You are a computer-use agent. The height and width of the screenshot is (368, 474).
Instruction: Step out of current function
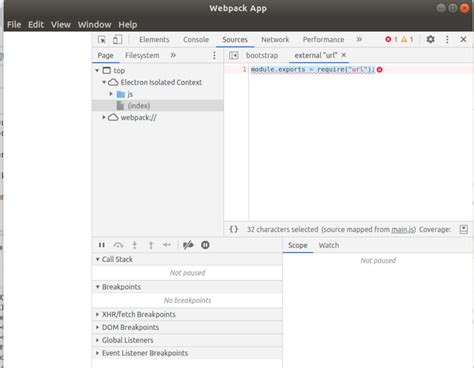tap(151, 245)
